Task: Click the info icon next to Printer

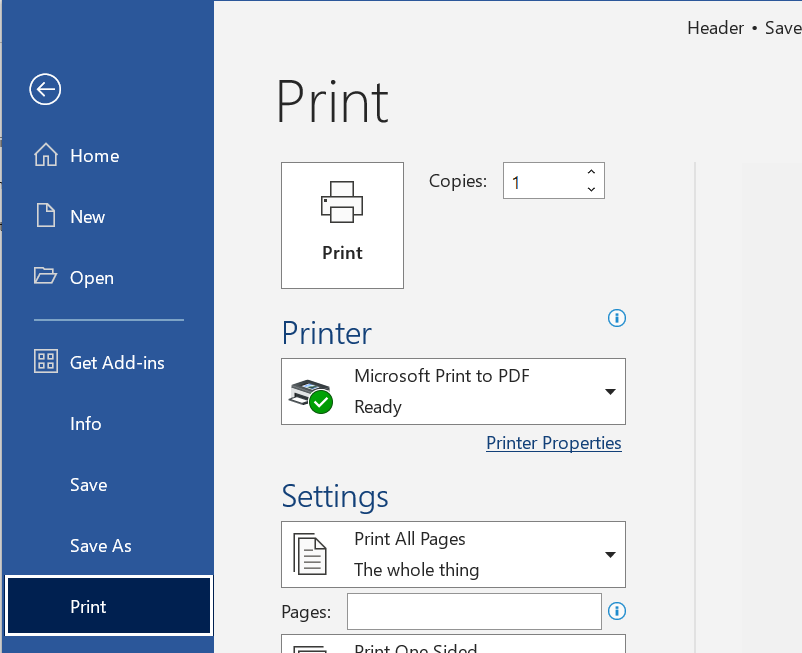Action: tap(616, 318)
